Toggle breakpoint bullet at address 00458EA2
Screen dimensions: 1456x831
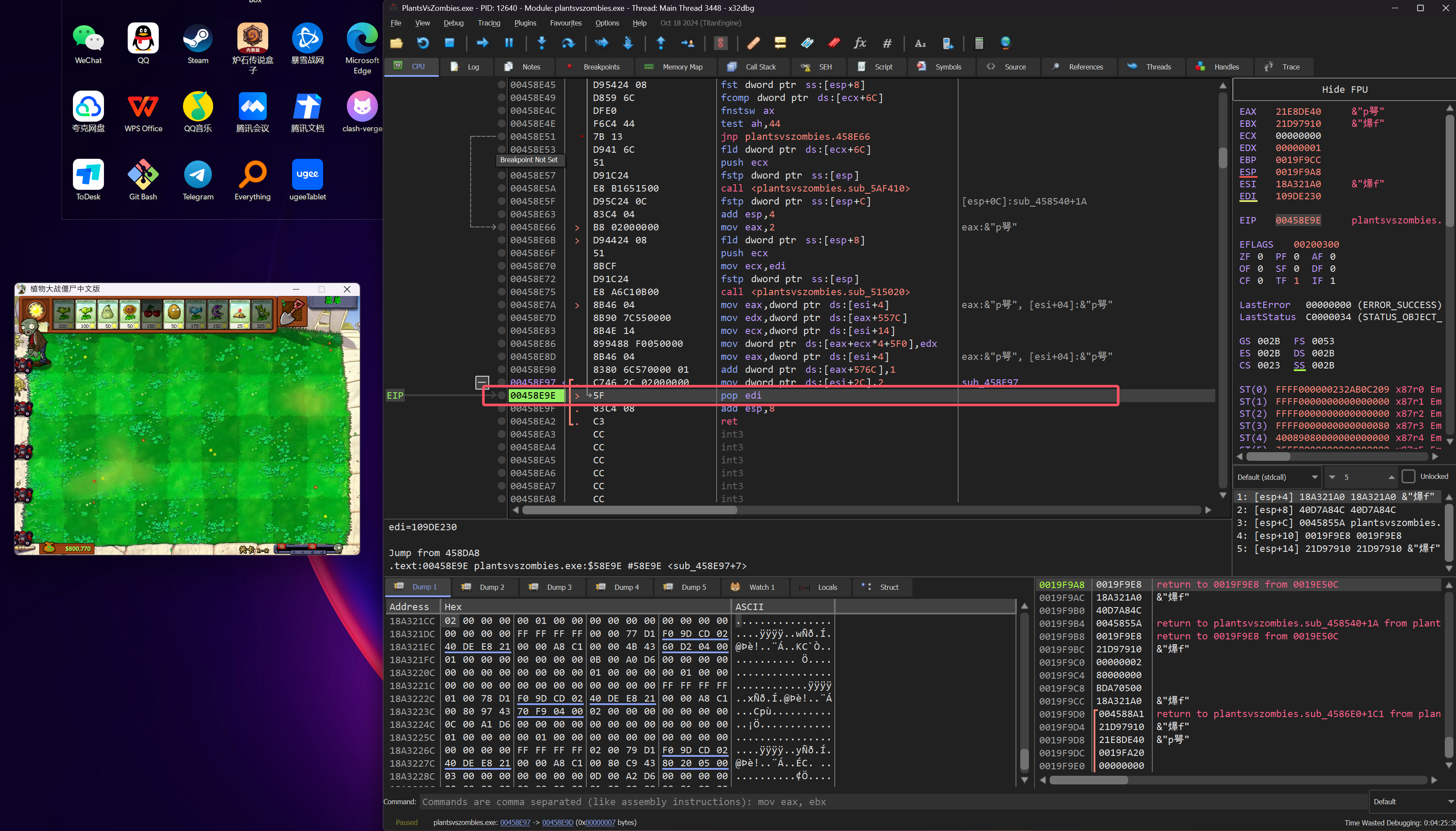tap(501, 421)
